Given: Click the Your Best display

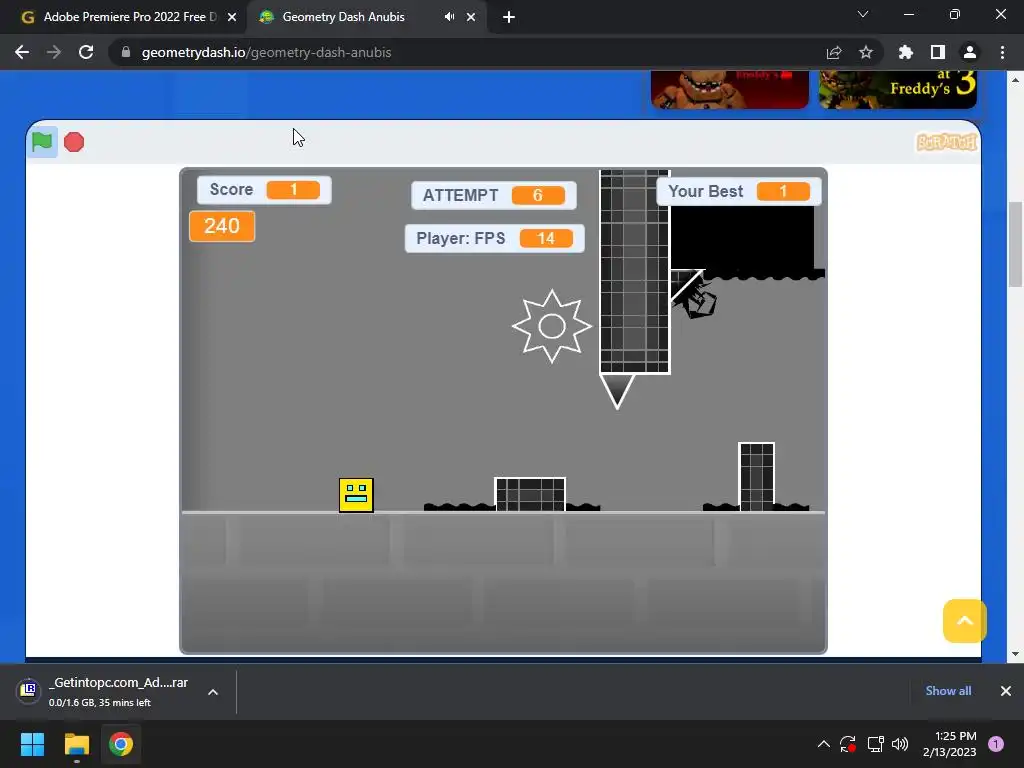Looking at the screenshot, I should tap(739, 191).
